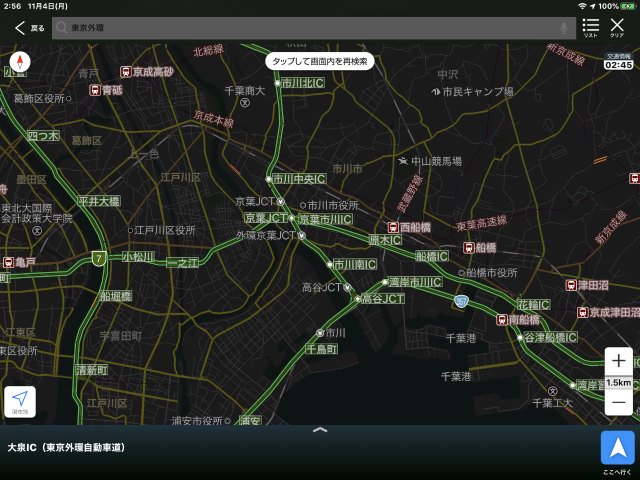Start navigation with ここへ行く arrow button

618,448
